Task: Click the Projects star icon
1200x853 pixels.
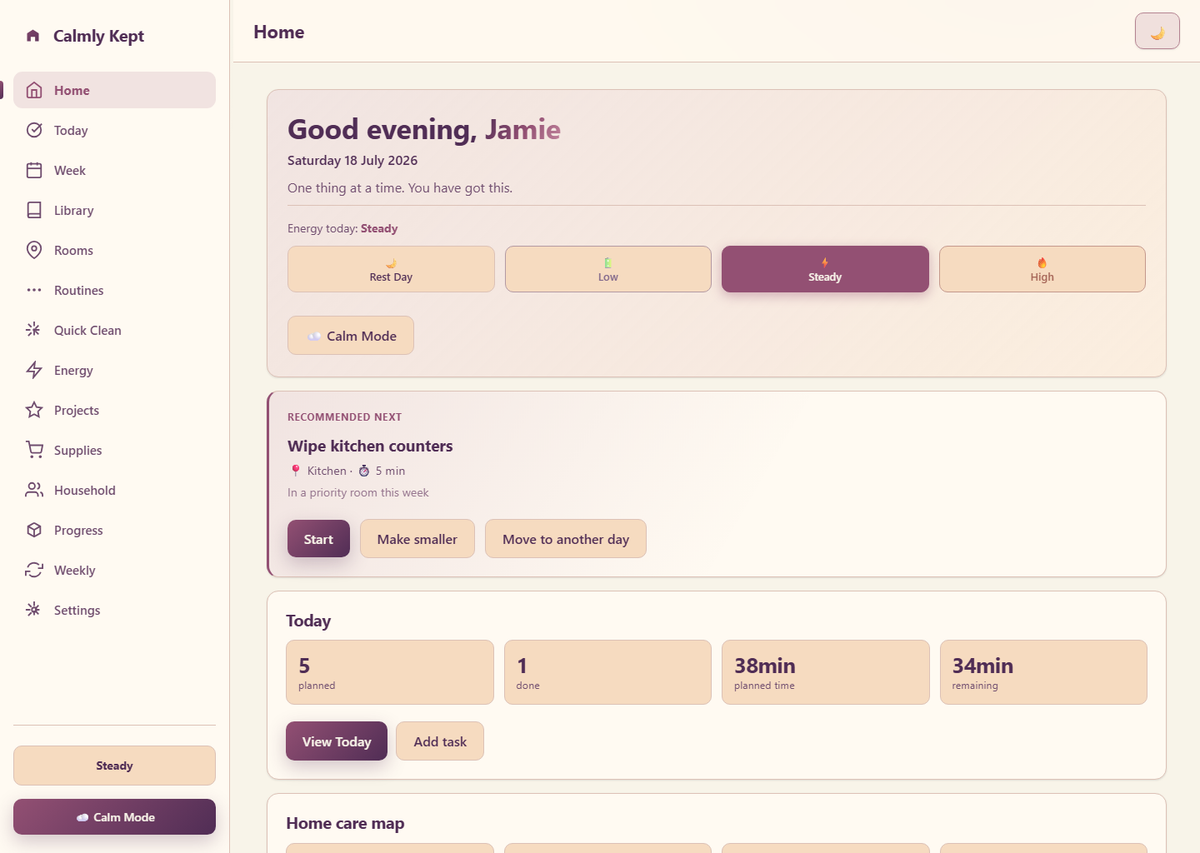Action: point(34,410)
